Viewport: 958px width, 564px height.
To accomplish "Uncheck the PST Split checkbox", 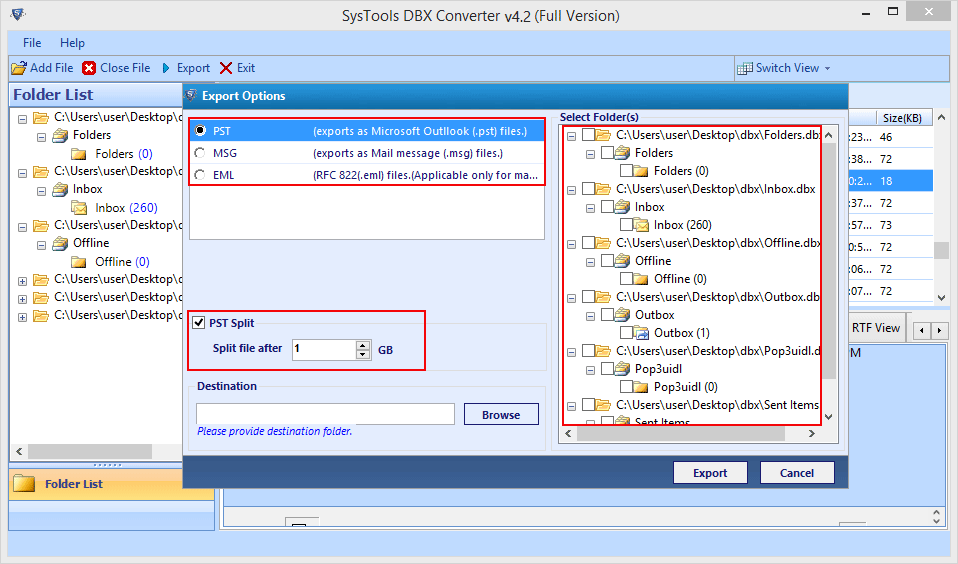I will (x=199, y=323).
